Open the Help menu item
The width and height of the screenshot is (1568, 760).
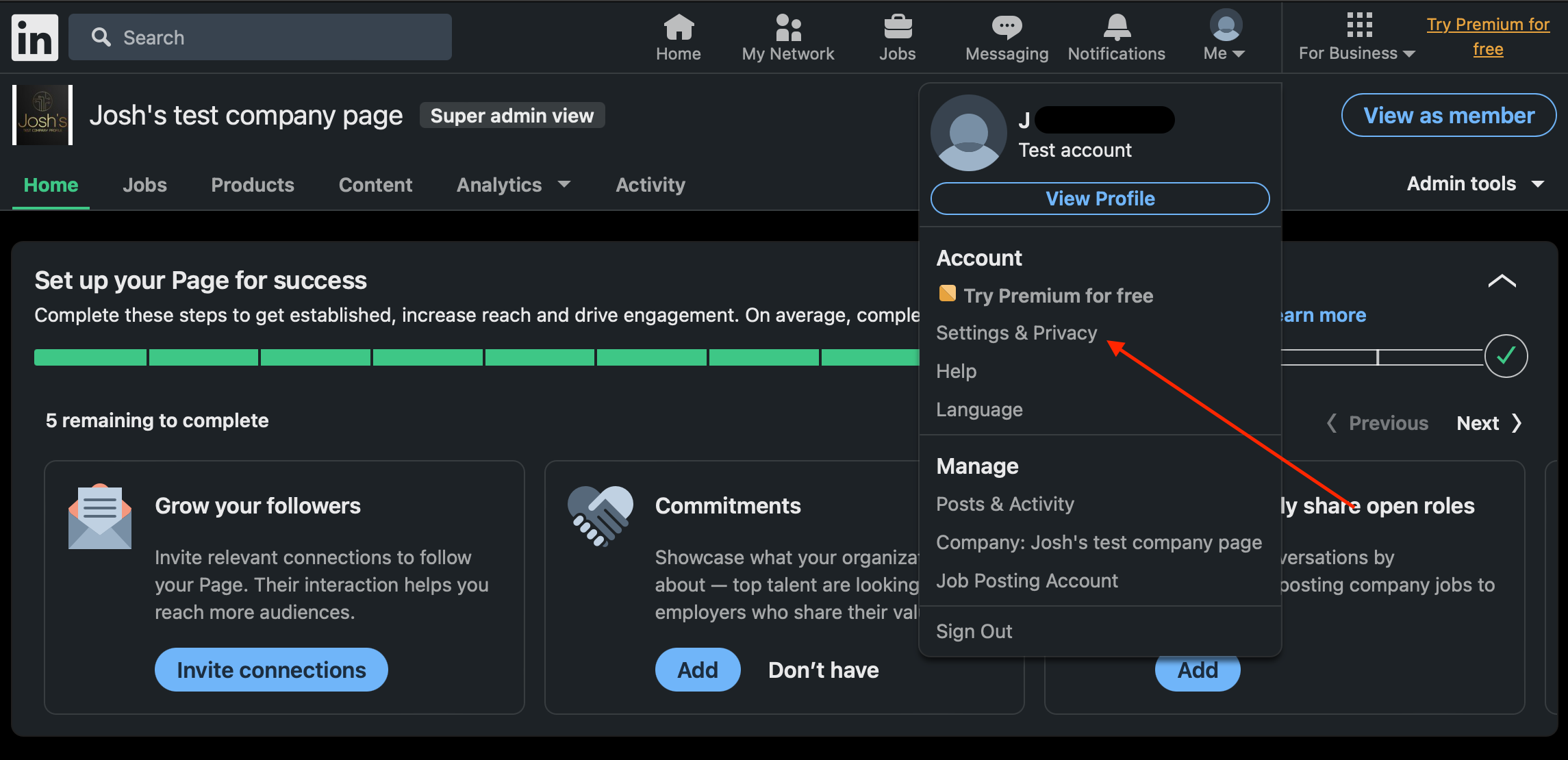click(957, 371)
